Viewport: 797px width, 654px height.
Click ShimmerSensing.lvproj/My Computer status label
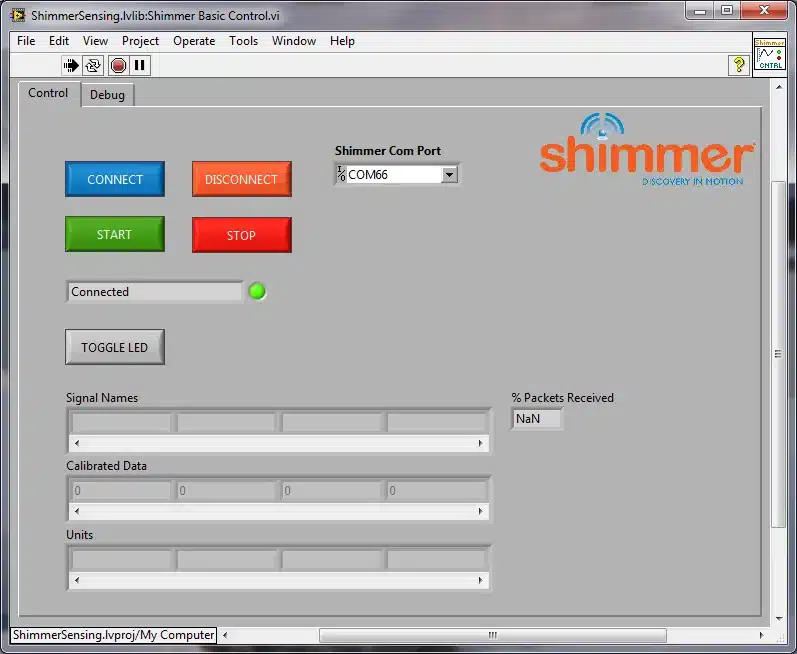[x=113, y=635]
